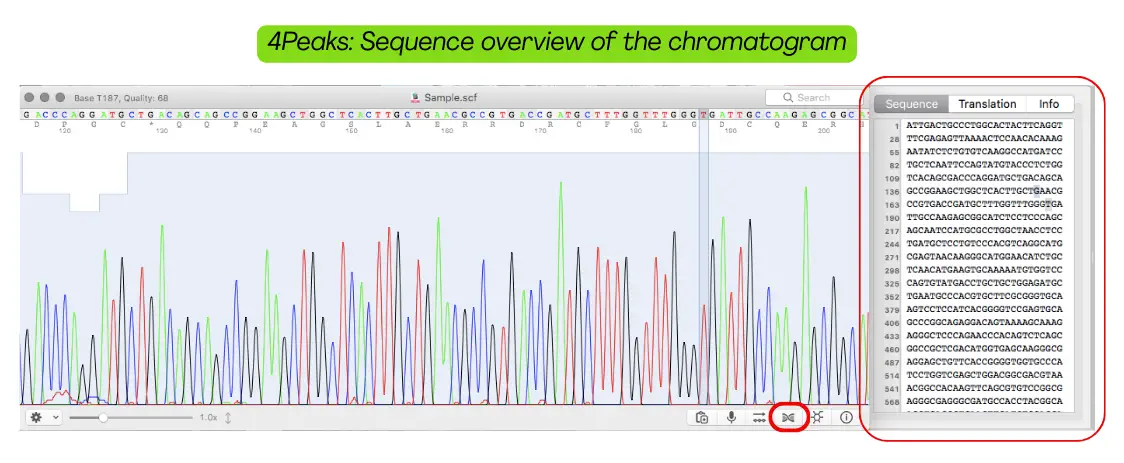1124x463 pixels.
Task: Click the crosshair quality icon
Action: click(x=817, y=417)
